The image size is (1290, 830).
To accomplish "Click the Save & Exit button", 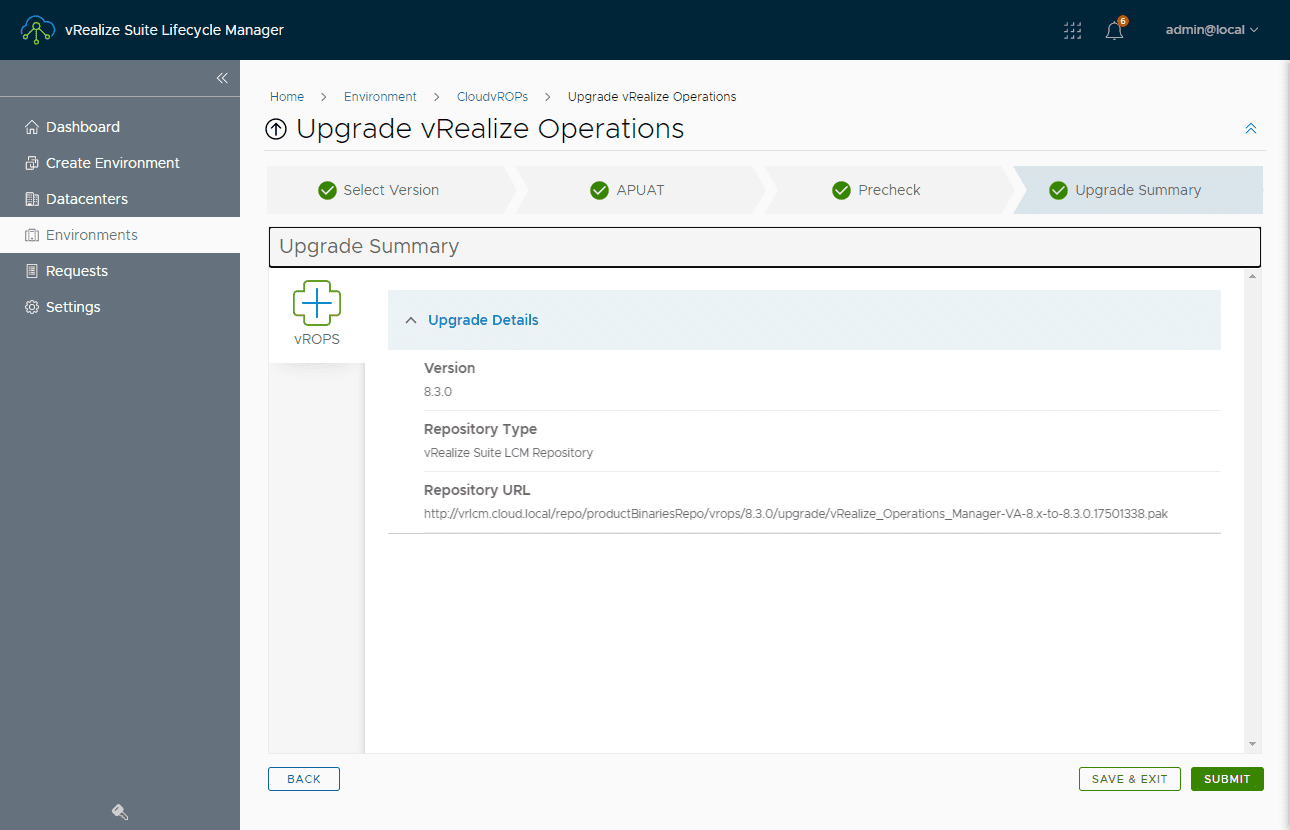I will (1129, 779).
